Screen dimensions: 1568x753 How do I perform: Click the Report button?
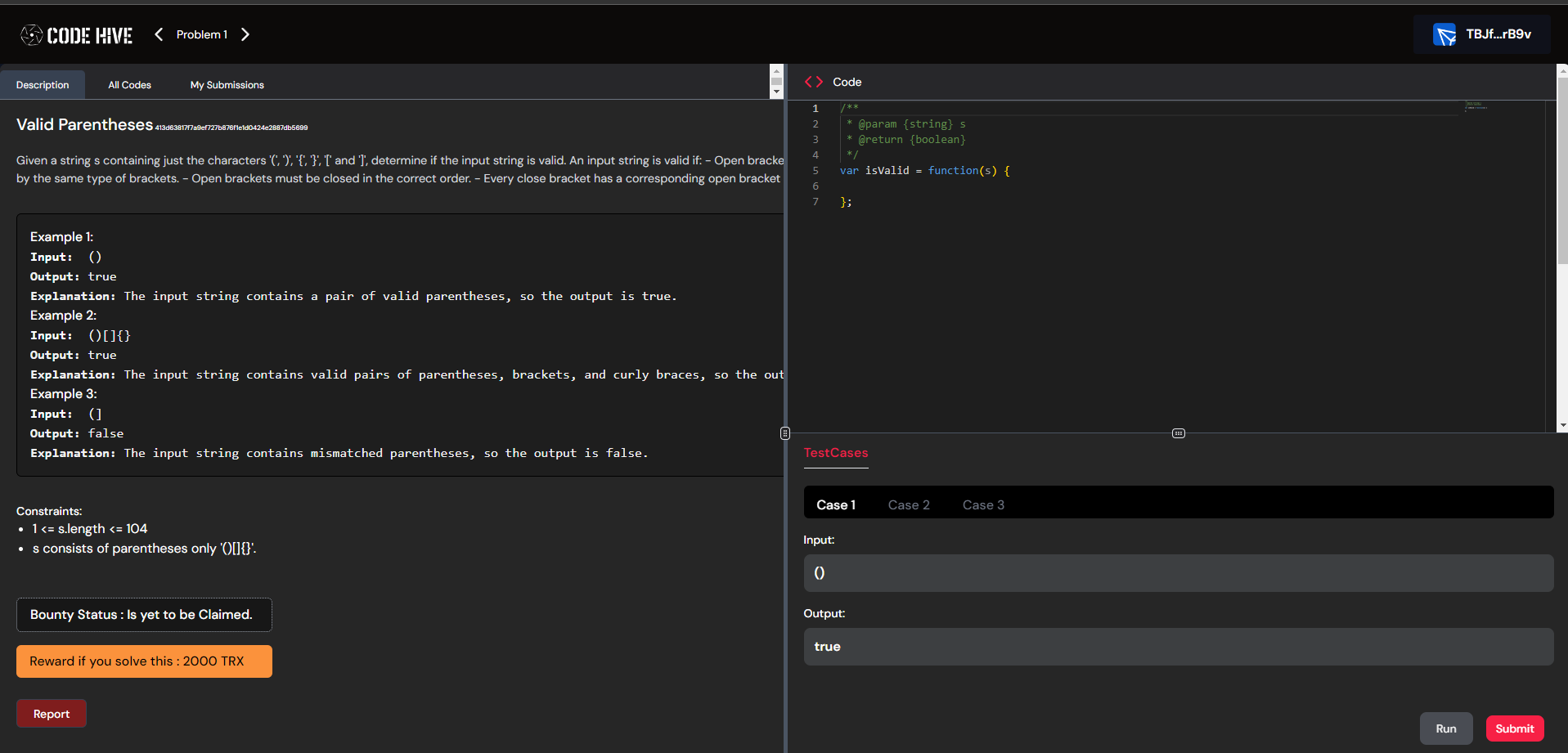(51, 713)
